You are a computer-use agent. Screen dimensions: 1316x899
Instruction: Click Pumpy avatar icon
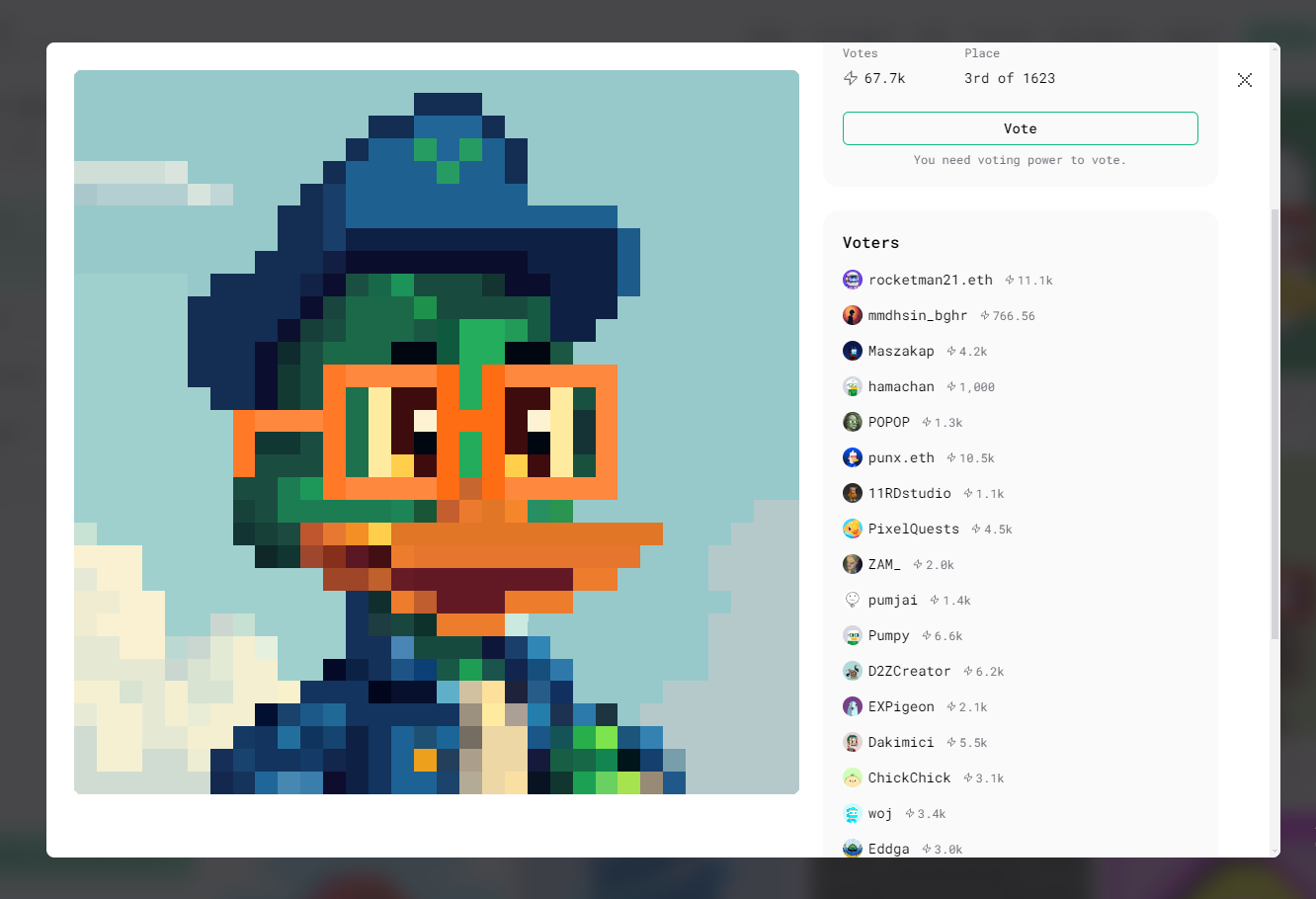[853, 635]
